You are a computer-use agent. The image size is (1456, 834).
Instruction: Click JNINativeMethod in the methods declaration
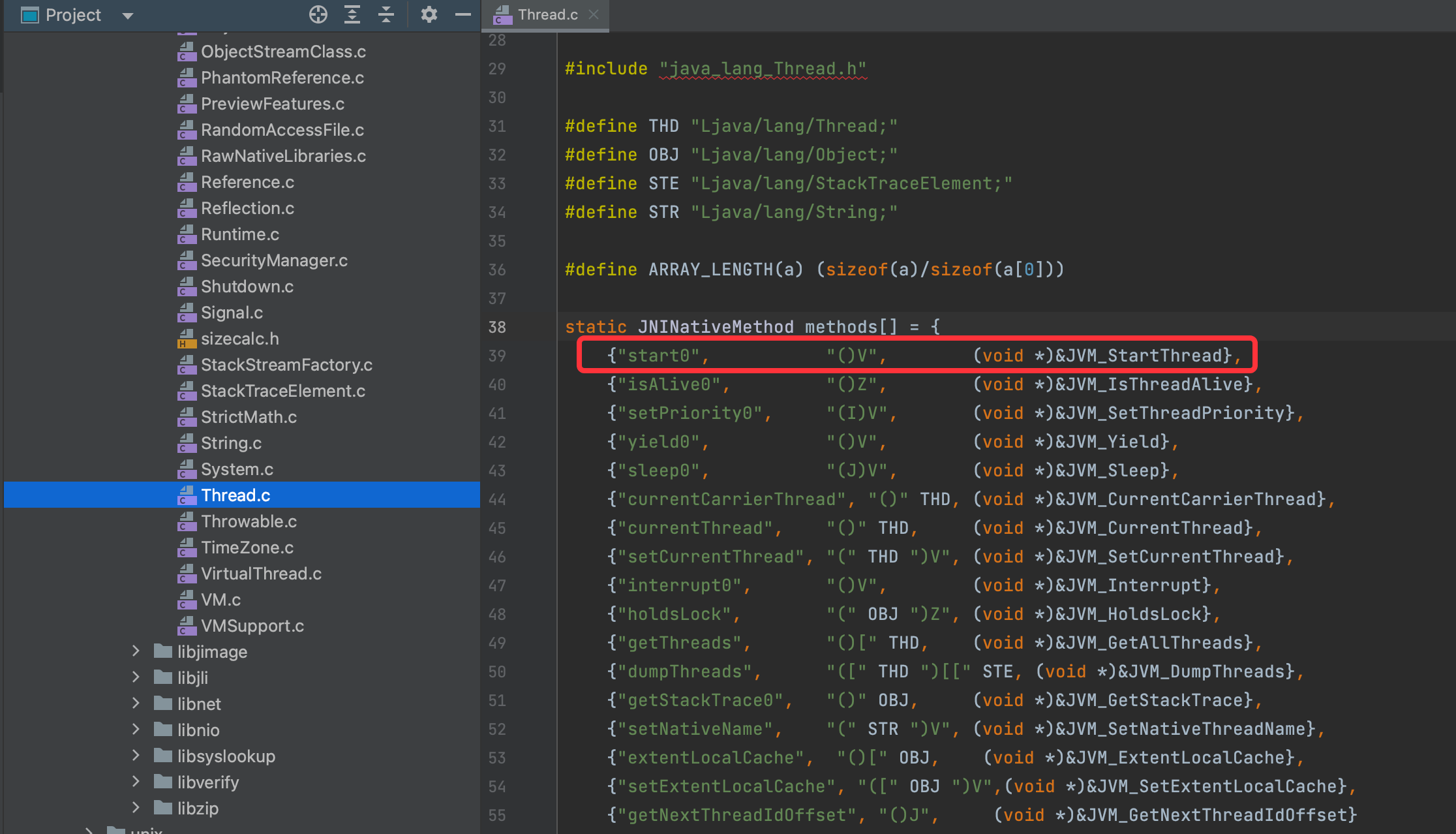coord(716,327)
